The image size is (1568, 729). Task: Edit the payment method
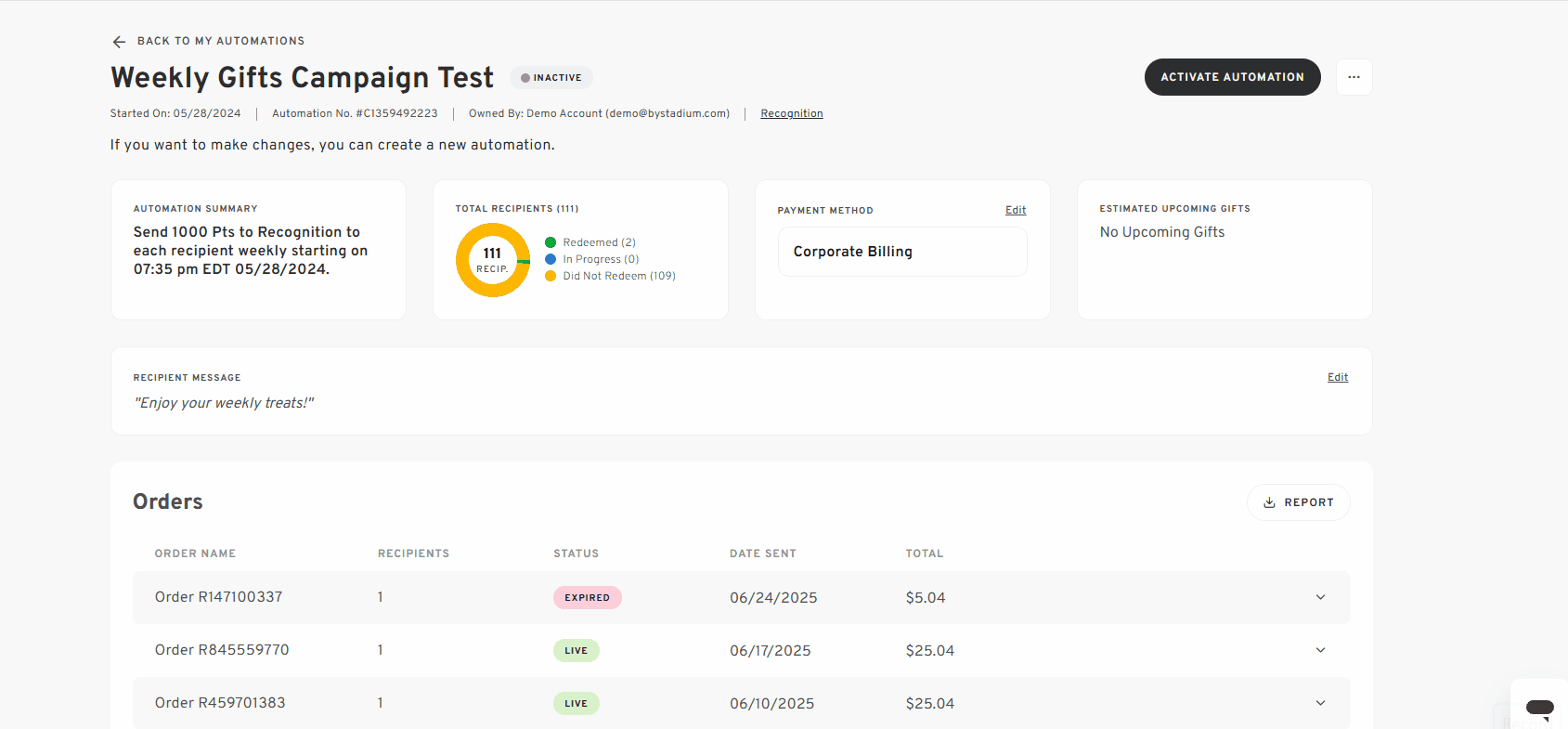click(1016, 210)
